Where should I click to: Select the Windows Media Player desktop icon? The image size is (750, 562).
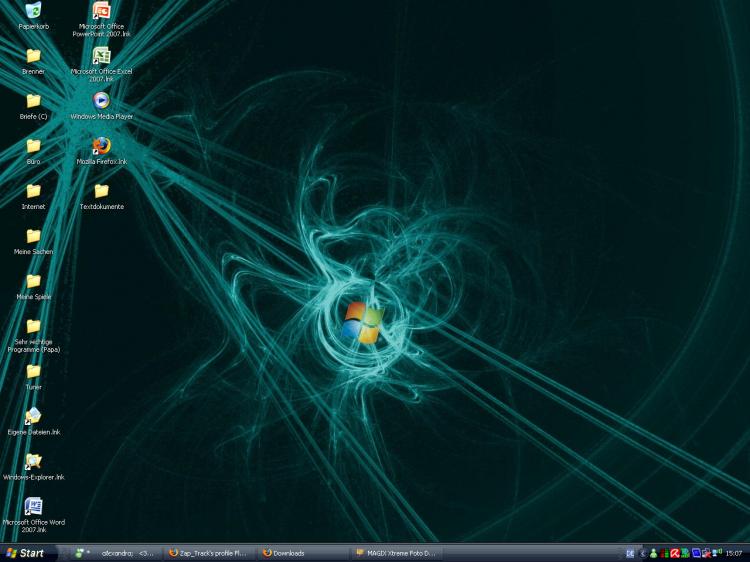point(101,101)
